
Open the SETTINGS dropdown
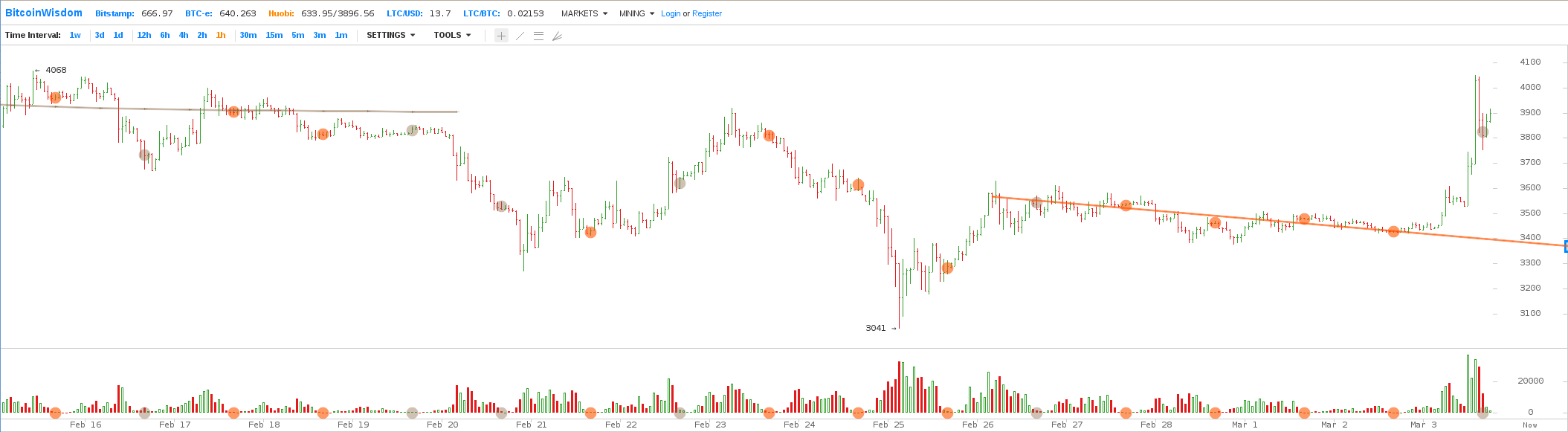[390, 35]
